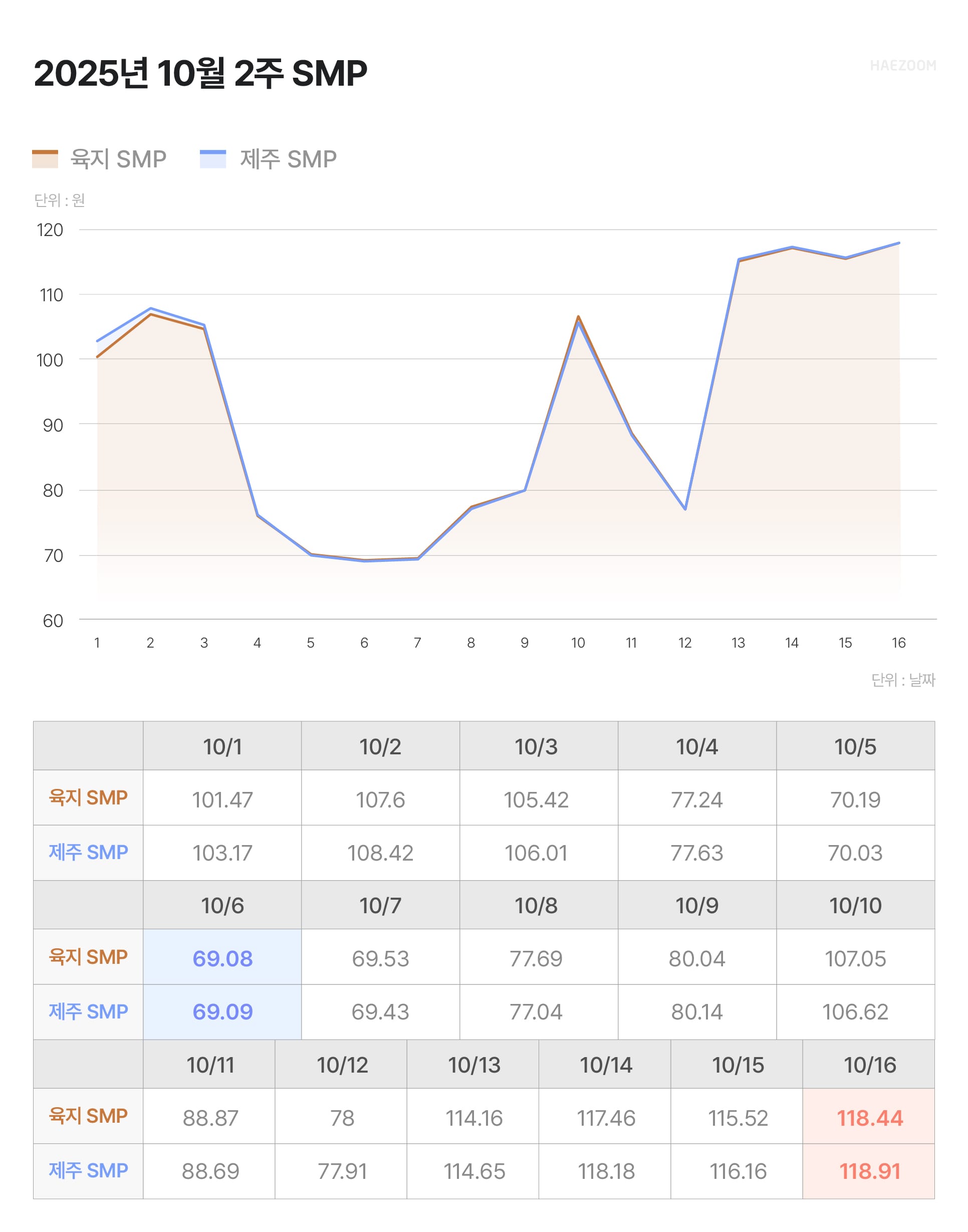Select the 10/1 column header in table
Screen dimensions: 968x1232
[222, 747]
